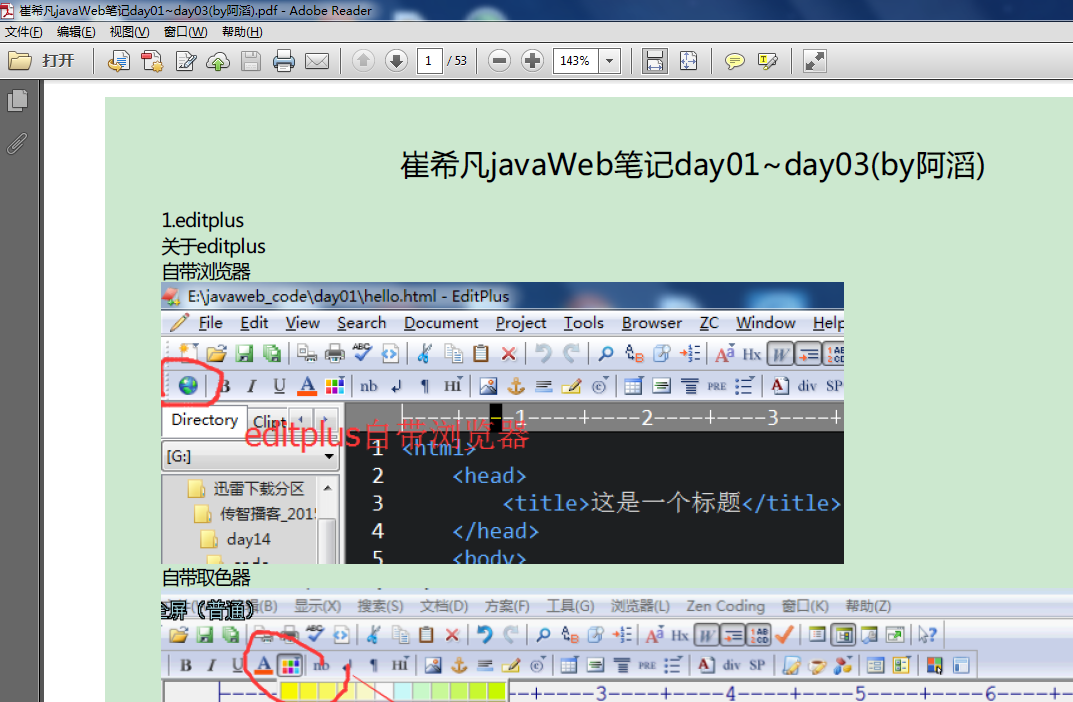This screenshot has width=1073, height=702.
Task: Click the 方案(F) menu in lower screenshot
Action: coord(507,606)
